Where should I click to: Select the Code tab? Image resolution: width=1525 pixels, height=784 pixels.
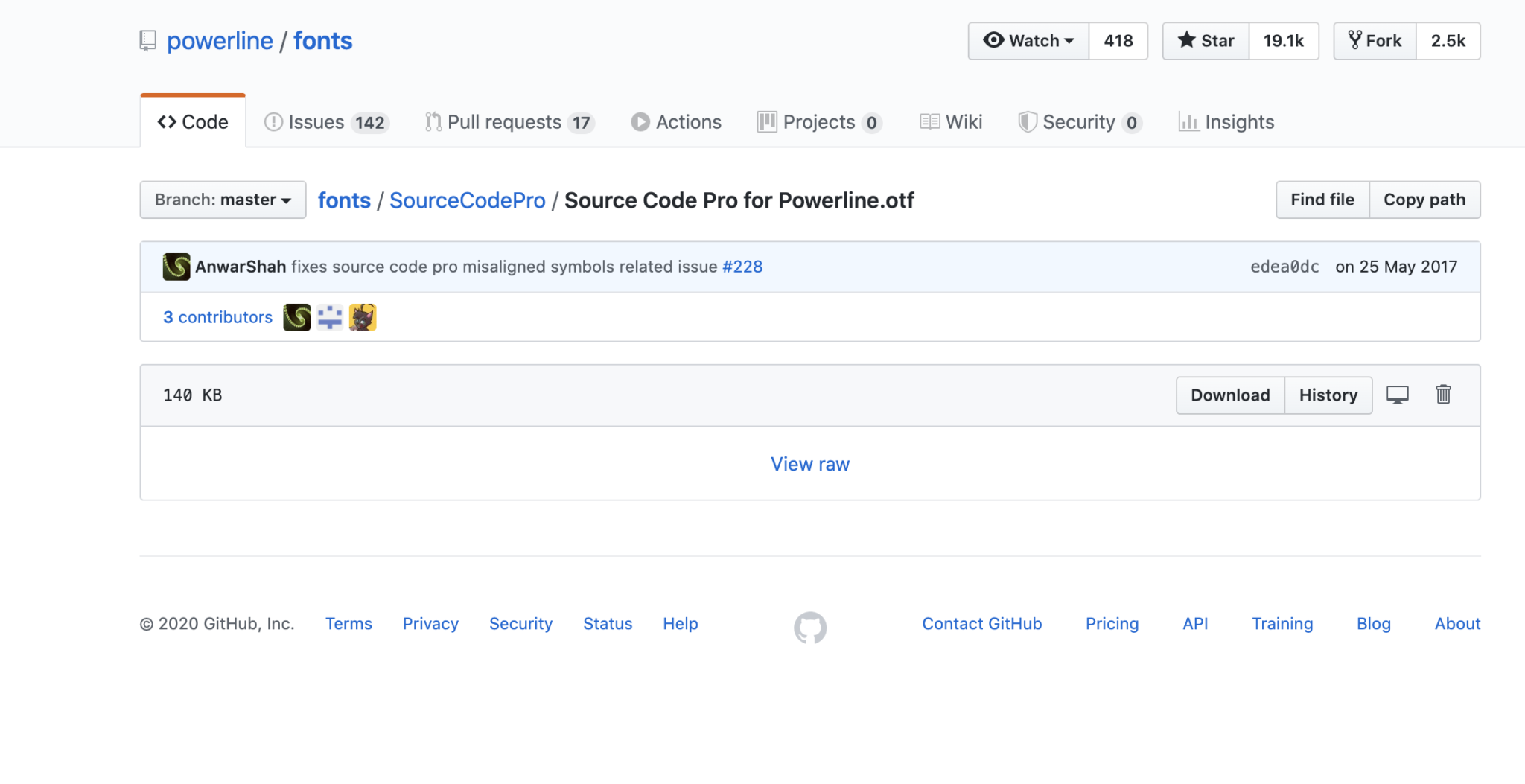193,122
